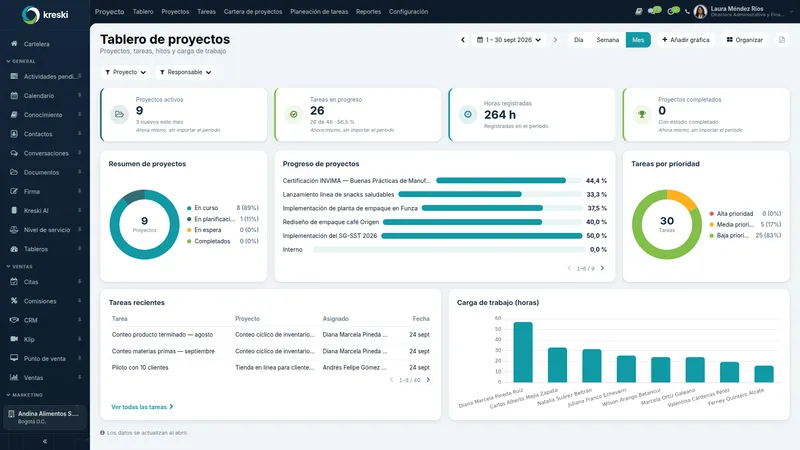
Task: Toggle pin for Firma sidebar item
Action: (x=80, y=191)
